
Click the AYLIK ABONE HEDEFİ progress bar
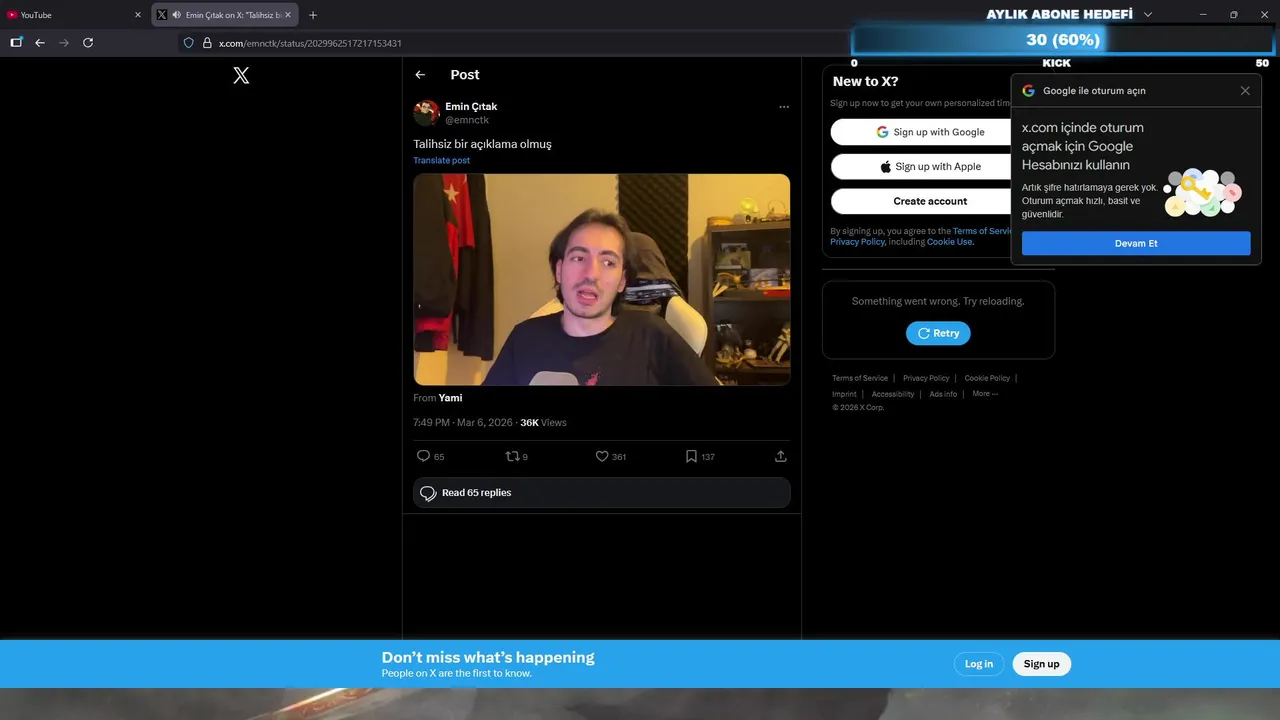click(1062, 40)
